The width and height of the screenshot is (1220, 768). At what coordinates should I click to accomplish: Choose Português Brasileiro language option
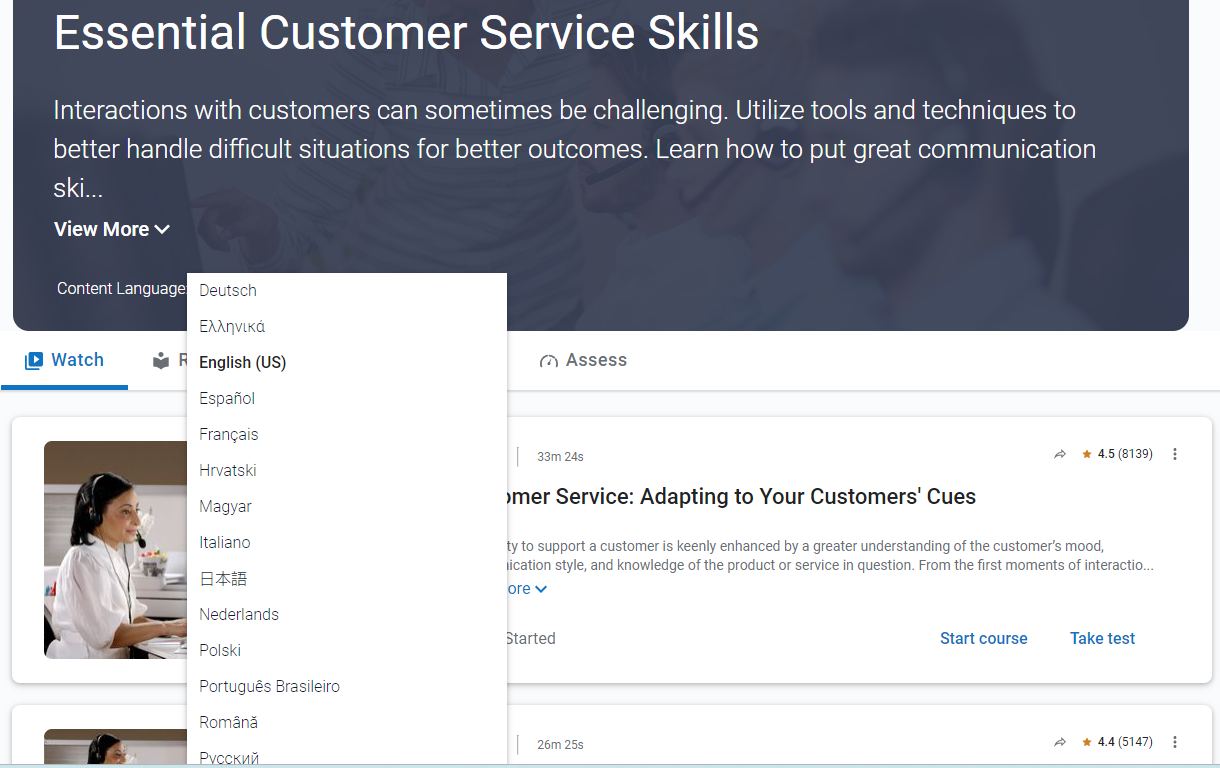pyautogui.click(x=269, y=686)
